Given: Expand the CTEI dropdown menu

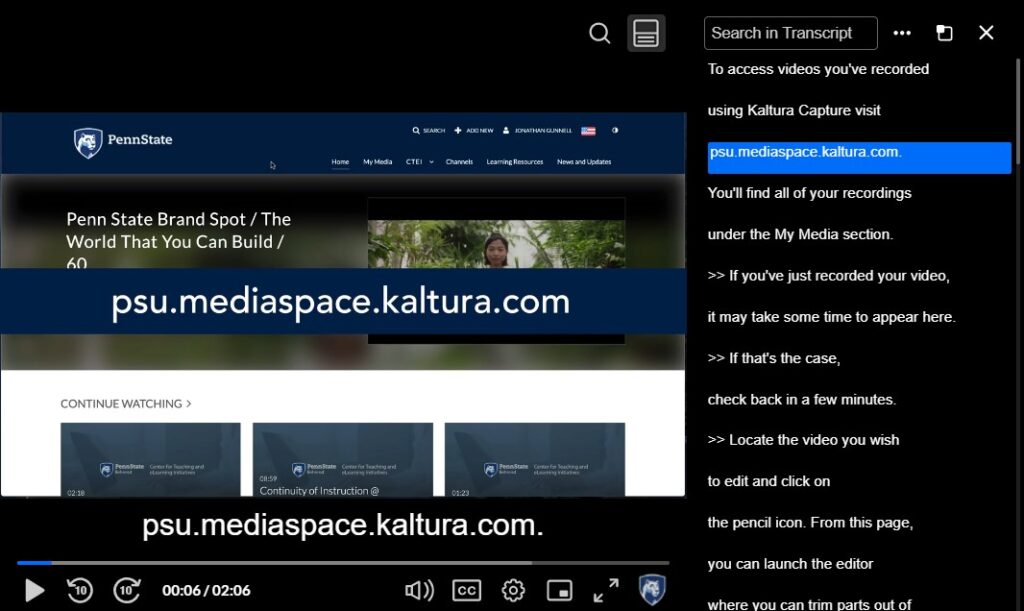Looking at the screenshot, I should (x=419, y=162).
